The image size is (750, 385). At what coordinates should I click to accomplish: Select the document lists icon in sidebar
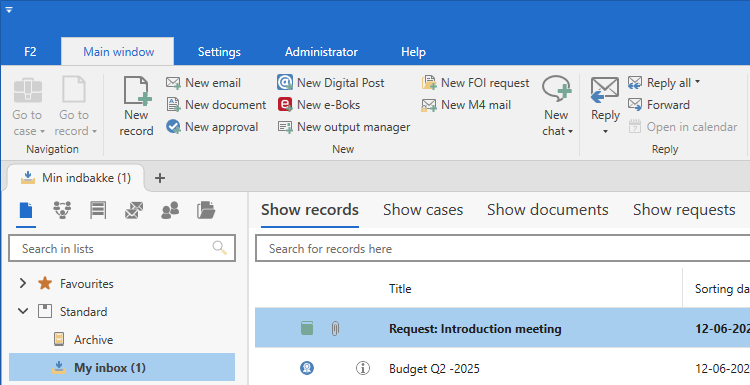tap(26, 210)
